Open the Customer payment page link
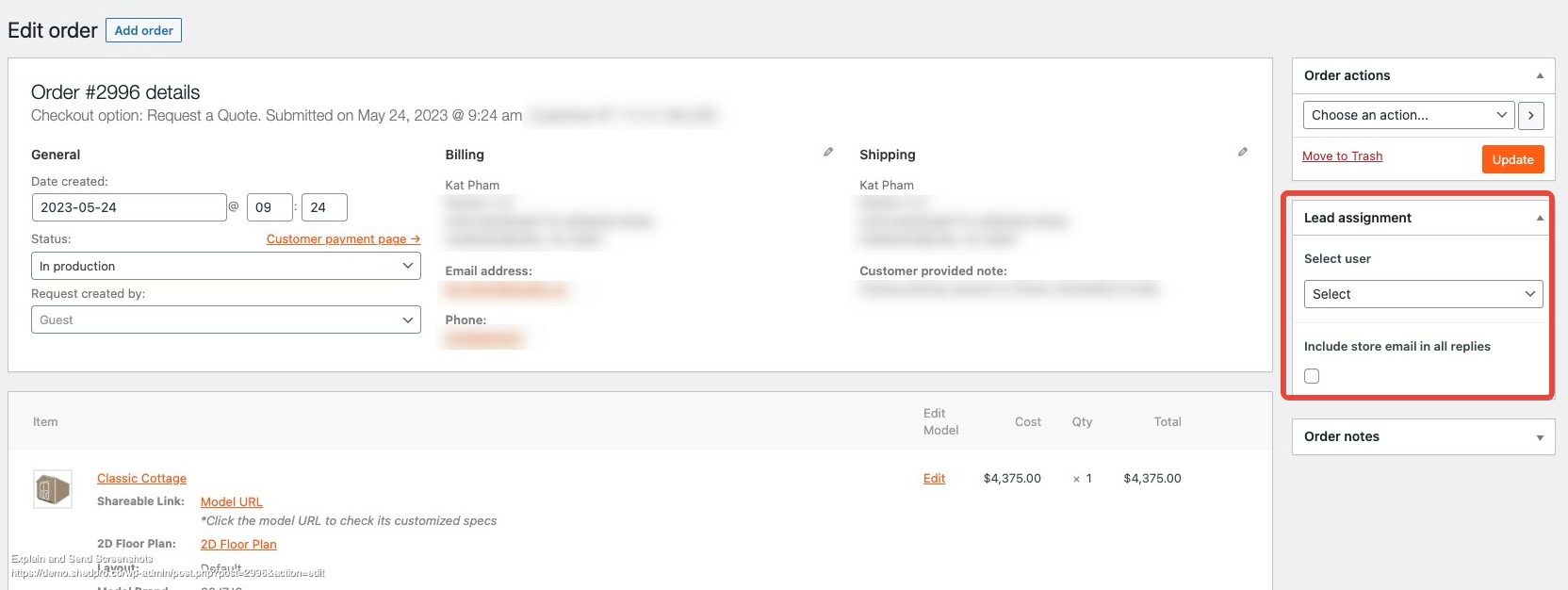Screen dimensions: 1568x590 click(343, 239)
